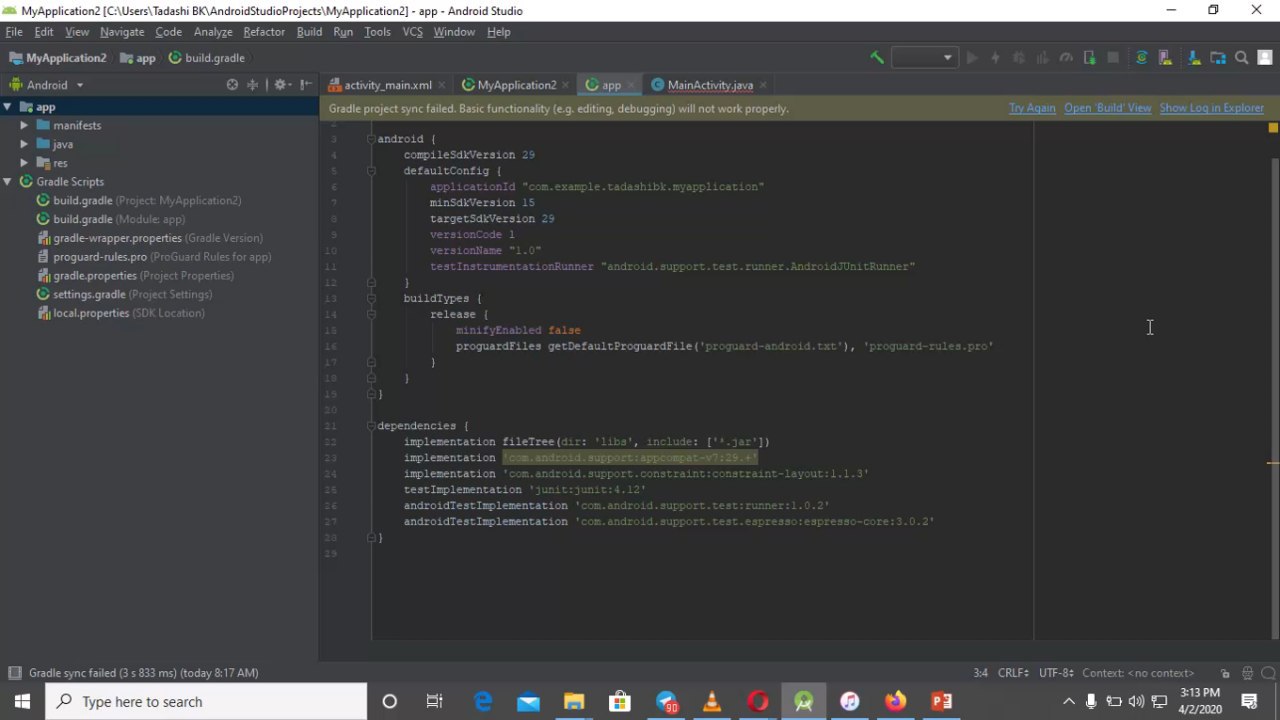Open the Android project view dropdown

click(47, 85)
